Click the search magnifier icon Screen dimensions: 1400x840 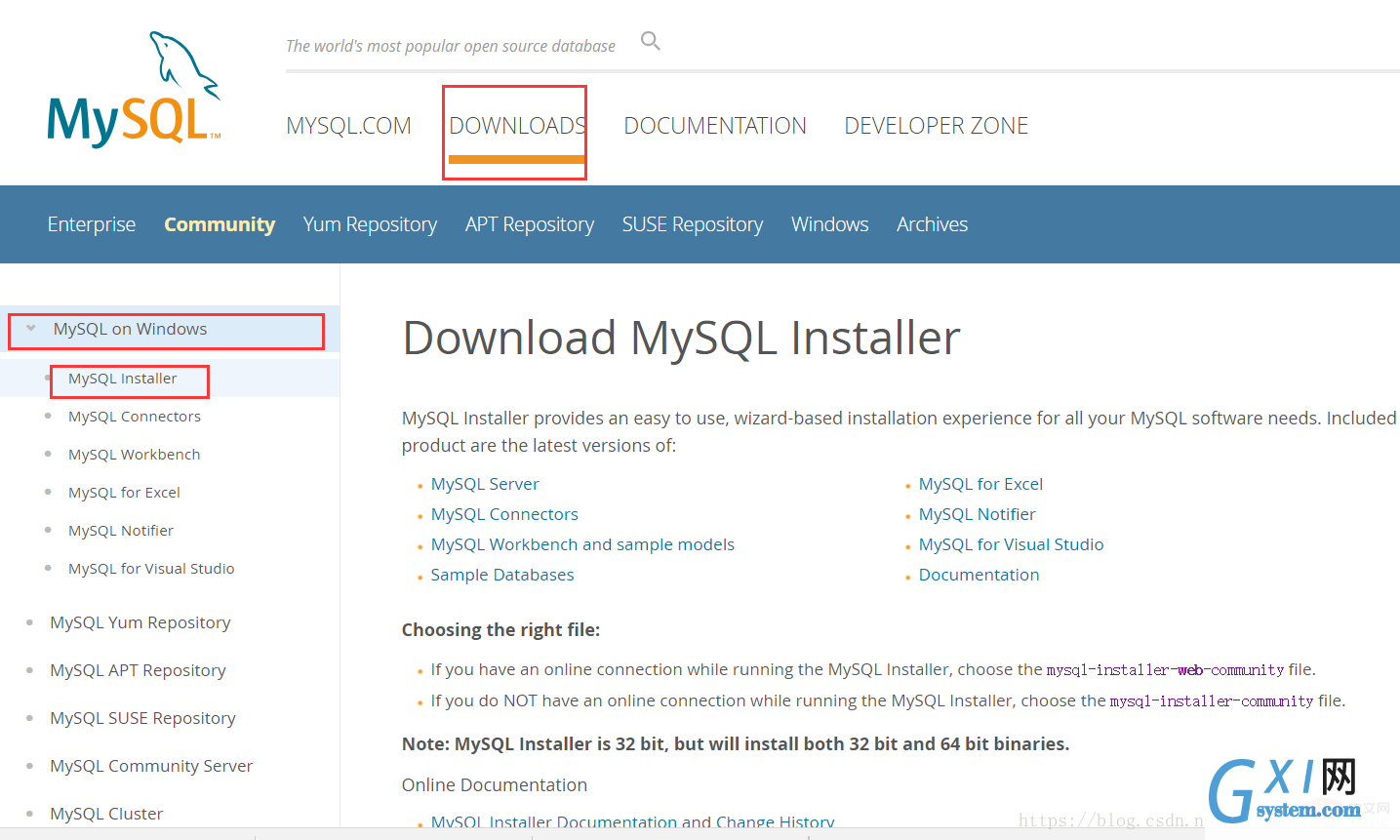[651, 41]
